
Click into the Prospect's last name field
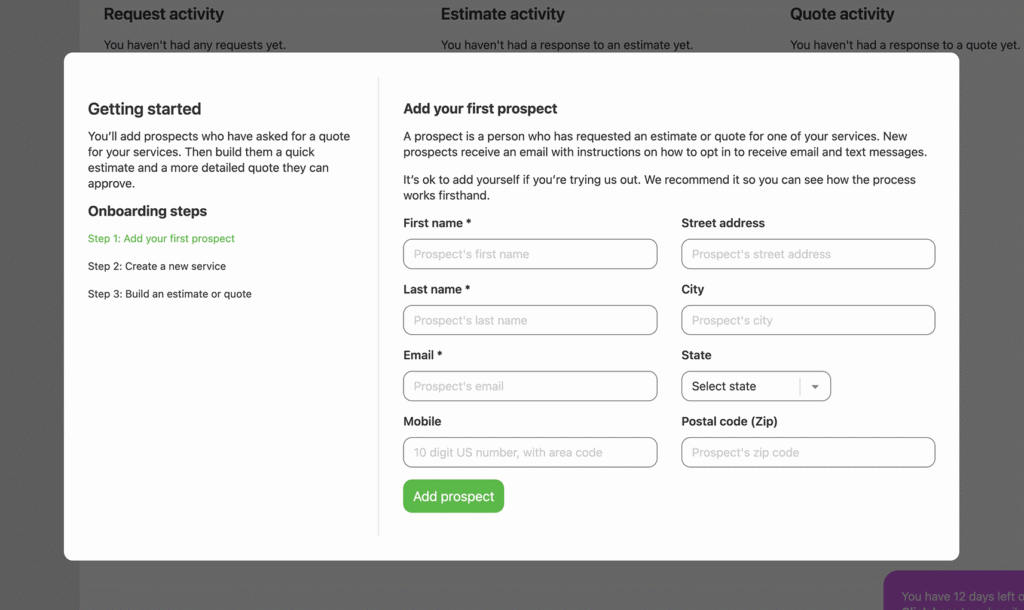[530, 320]
